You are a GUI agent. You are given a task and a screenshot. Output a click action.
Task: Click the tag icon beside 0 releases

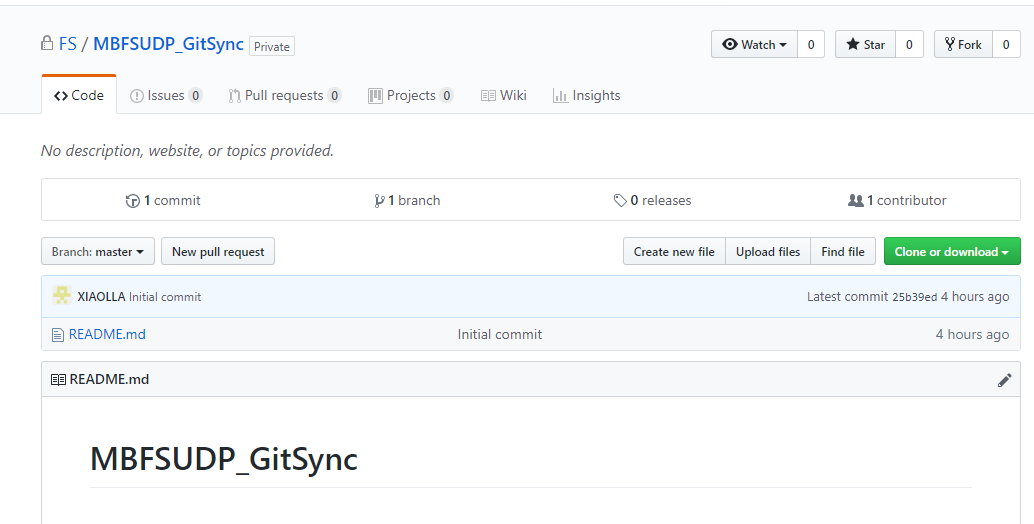620,201
